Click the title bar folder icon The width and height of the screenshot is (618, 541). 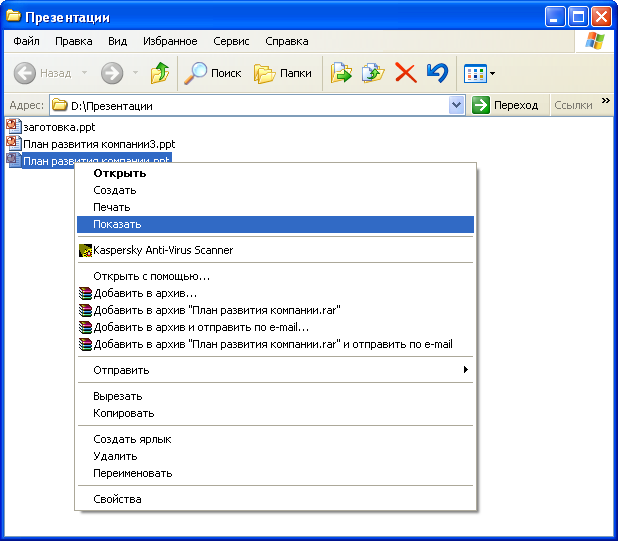pos(13,16)
